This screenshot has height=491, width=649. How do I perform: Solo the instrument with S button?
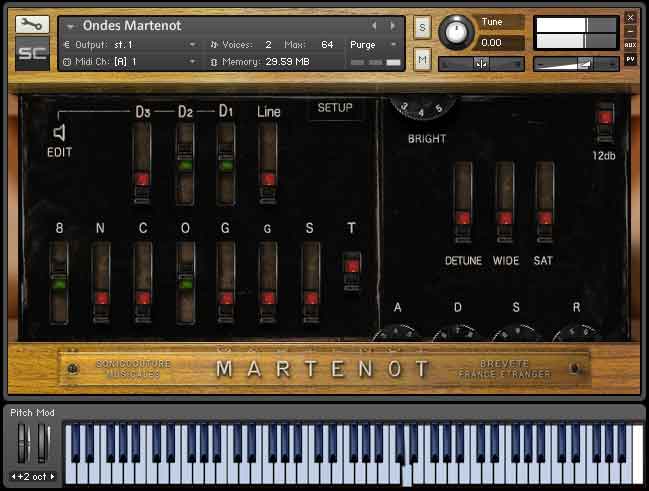click(x=422, y=27)
